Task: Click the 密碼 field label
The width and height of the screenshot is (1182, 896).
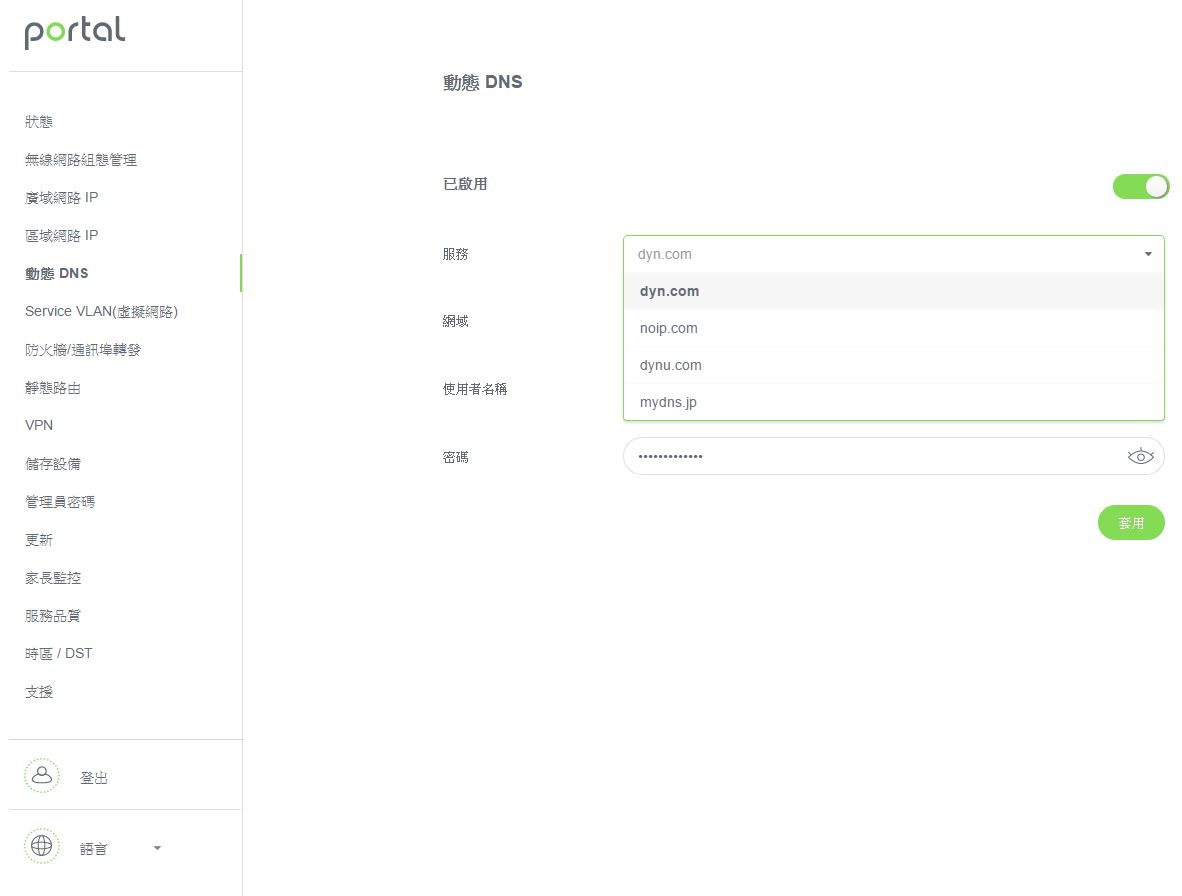Action: pyautogui.click(x=455, y=457)
